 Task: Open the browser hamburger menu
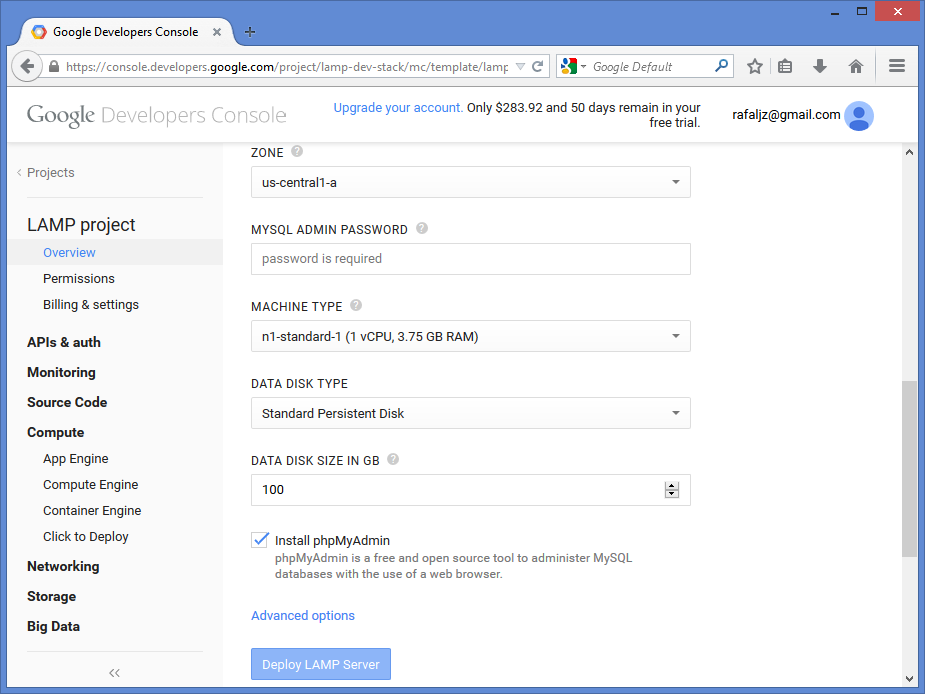click(x=897, y=66)
